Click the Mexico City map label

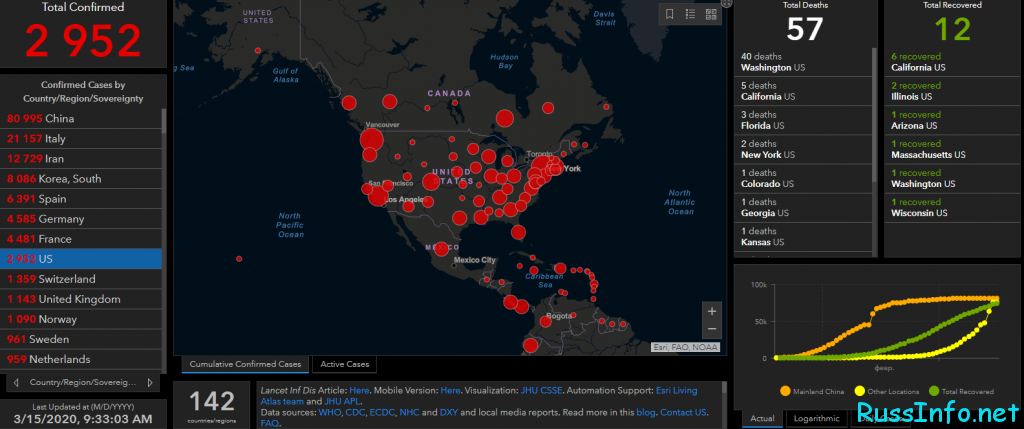[475, 260]
